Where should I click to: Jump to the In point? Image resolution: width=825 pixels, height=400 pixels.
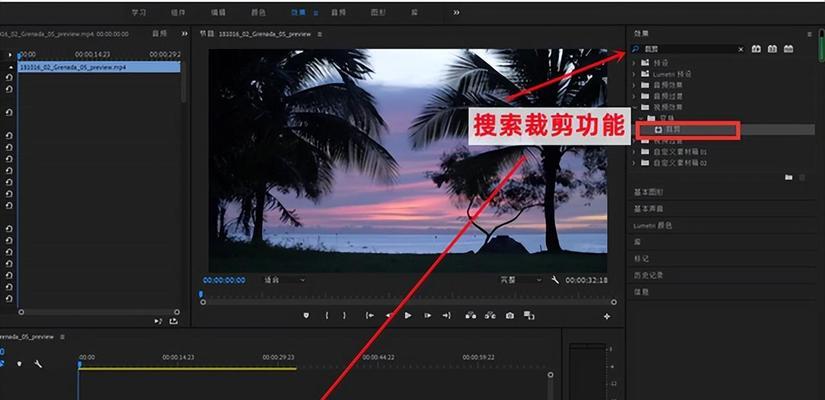point(370,315)
